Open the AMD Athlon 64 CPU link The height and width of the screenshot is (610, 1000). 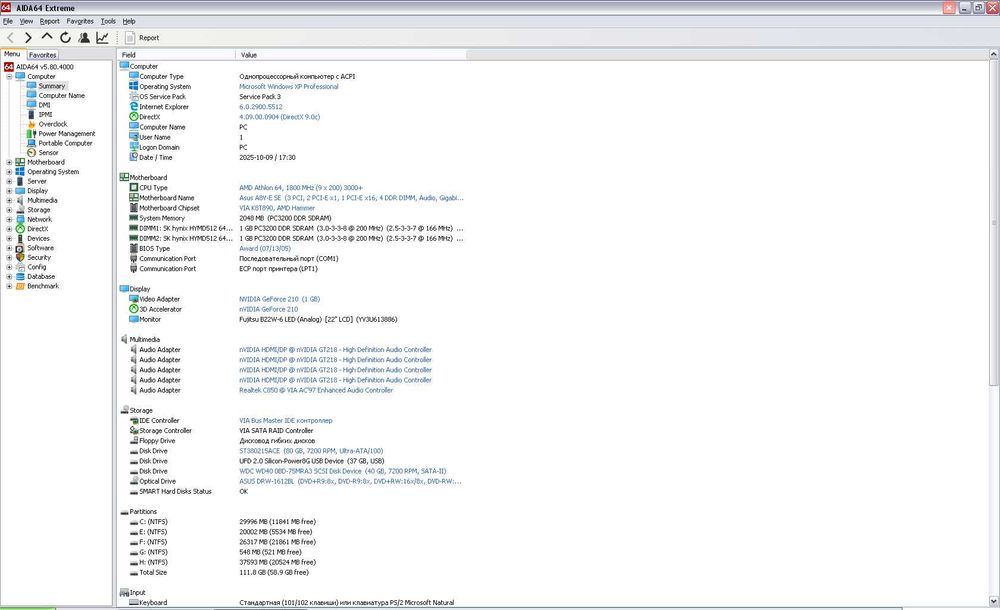click(x=300, y=188)
